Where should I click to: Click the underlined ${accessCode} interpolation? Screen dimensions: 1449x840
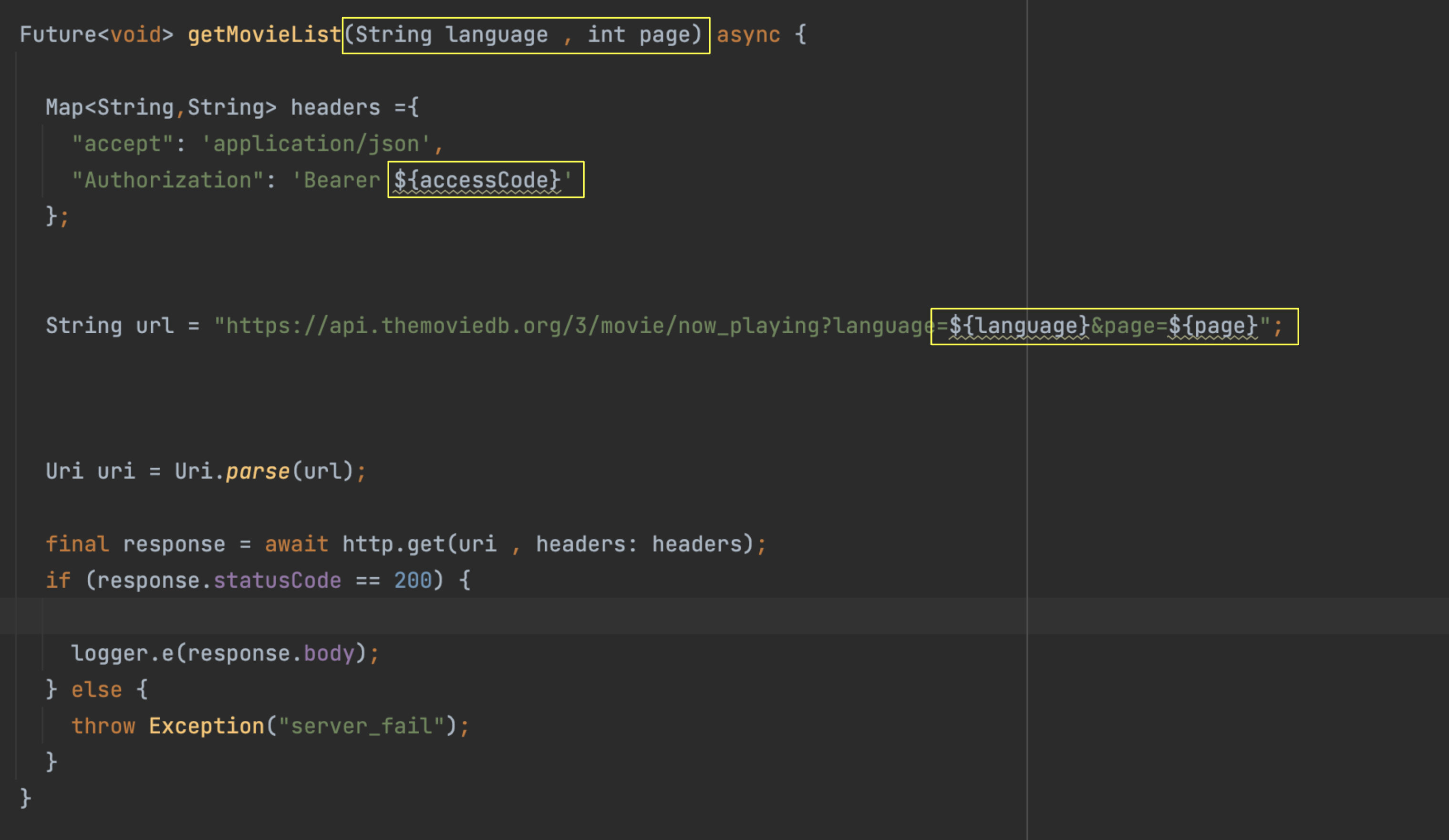476,180
